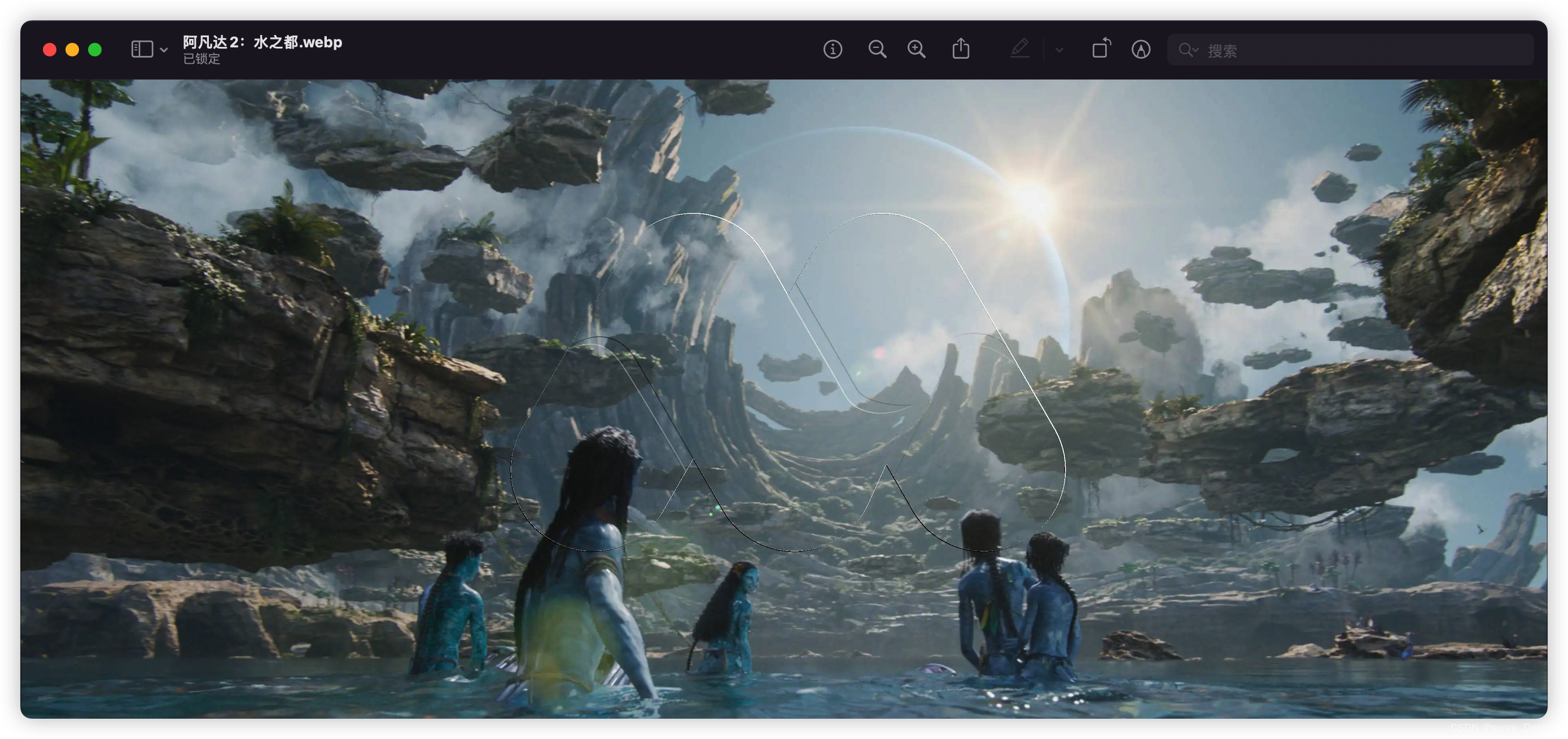Open the share menu icon
This screenshot has width=1568, height=739.
click(x=961, y=49)
